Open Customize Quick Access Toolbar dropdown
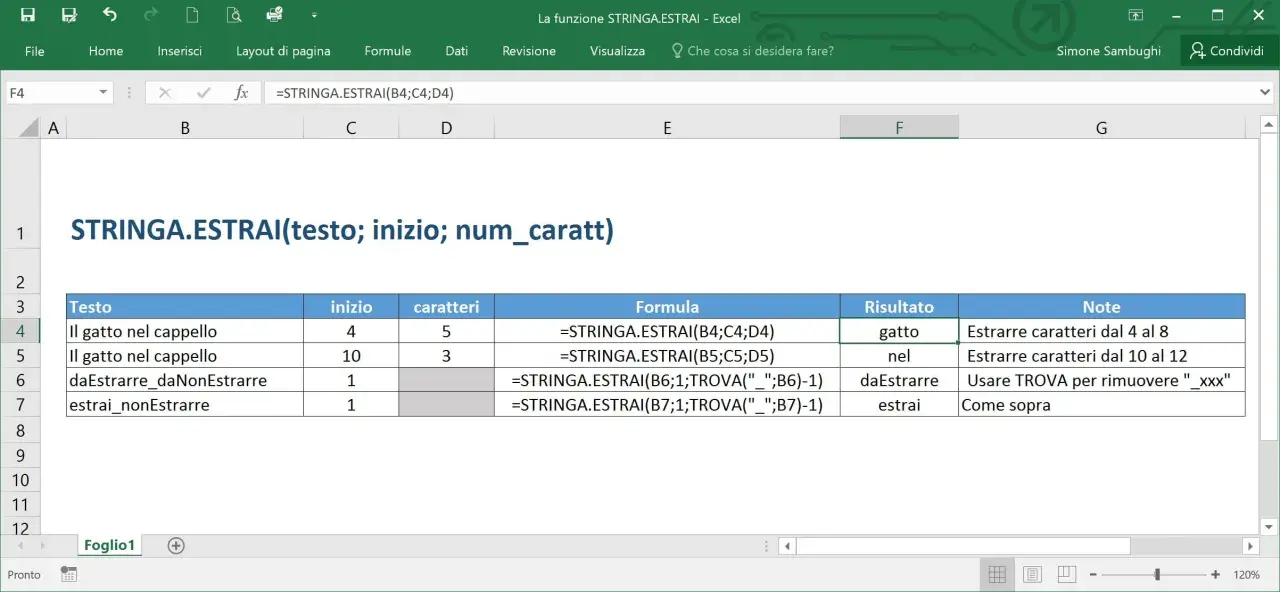The image size is (1280, 592). [315, 16]
